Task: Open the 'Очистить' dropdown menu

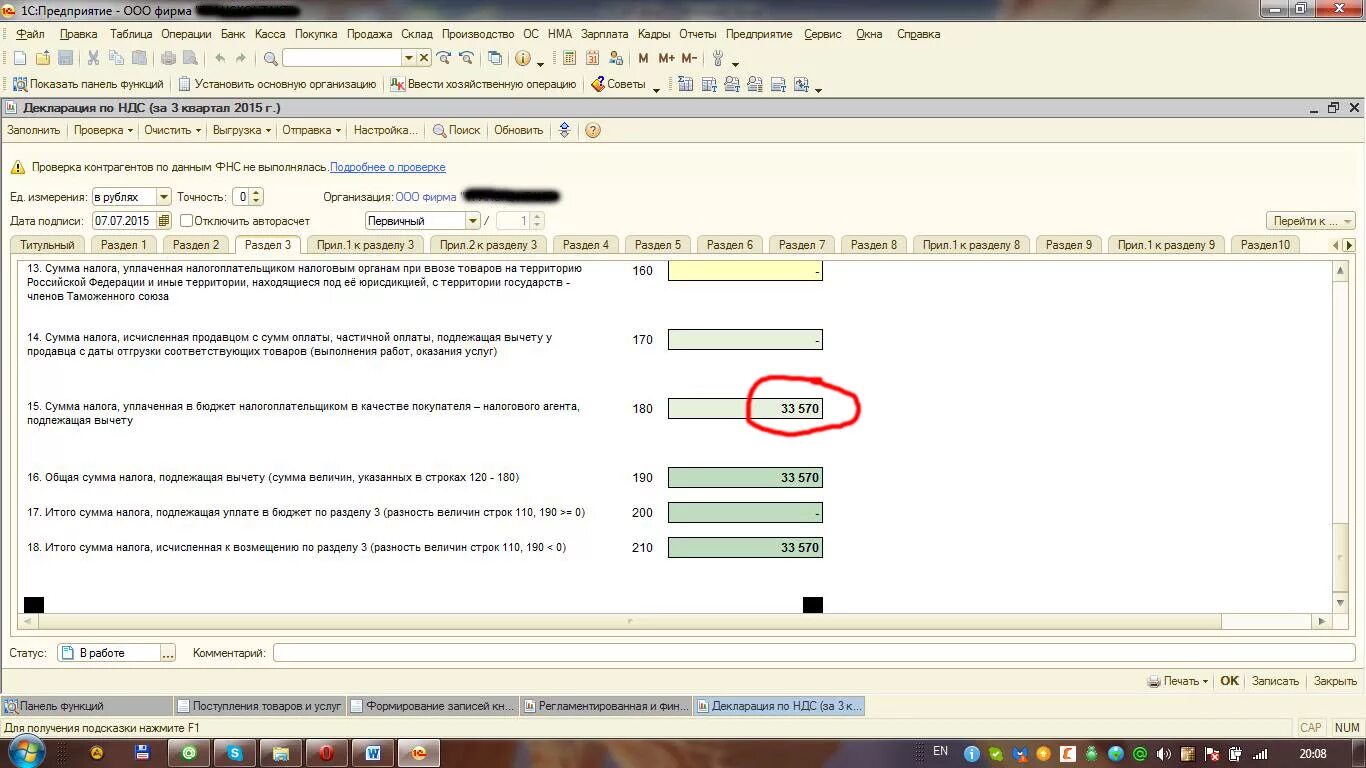Action: pyautogui.click(x=172, y=130)
